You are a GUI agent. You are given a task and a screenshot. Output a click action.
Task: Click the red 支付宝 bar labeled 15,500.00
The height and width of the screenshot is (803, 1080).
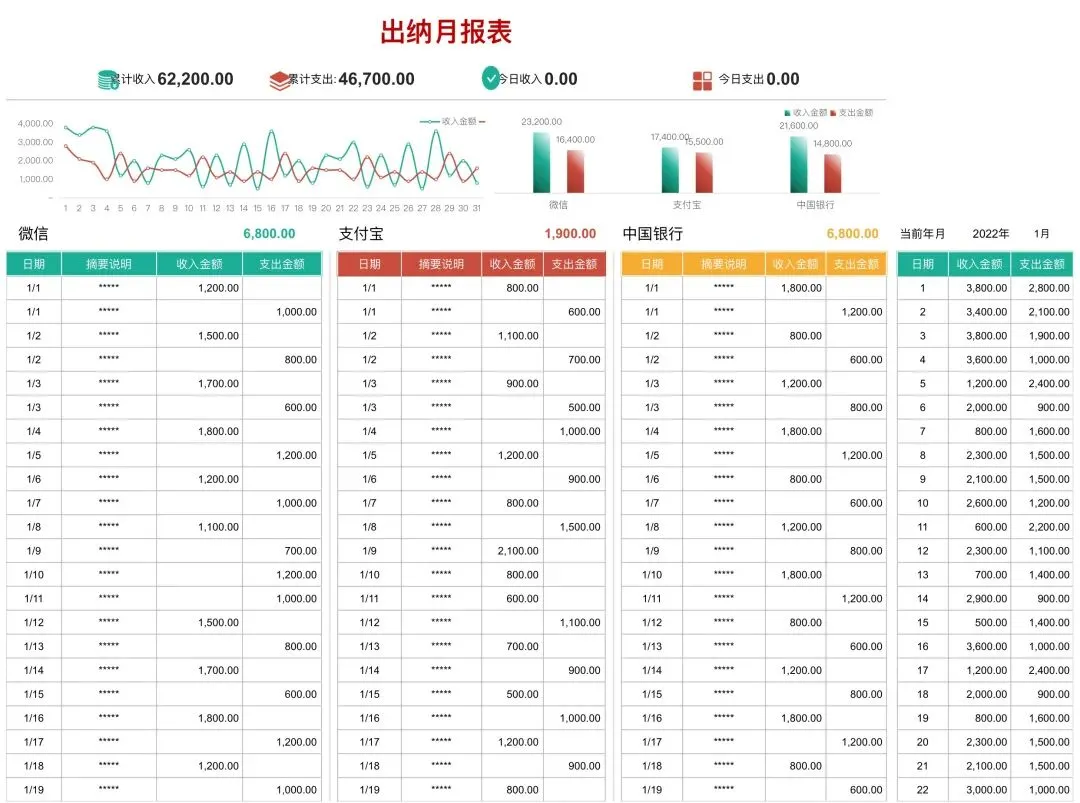point(704,173)
